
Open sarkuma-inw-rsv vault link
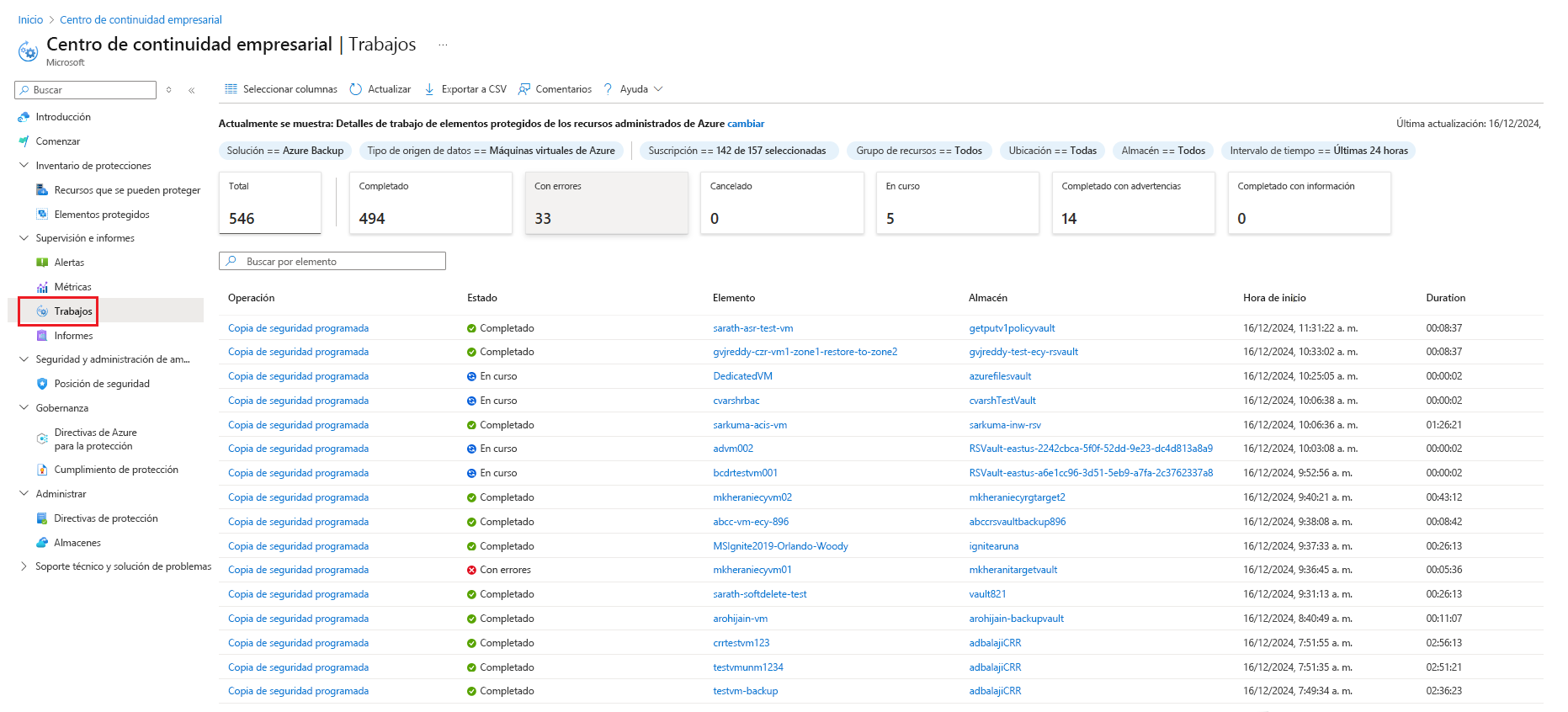click(1005, 425)
